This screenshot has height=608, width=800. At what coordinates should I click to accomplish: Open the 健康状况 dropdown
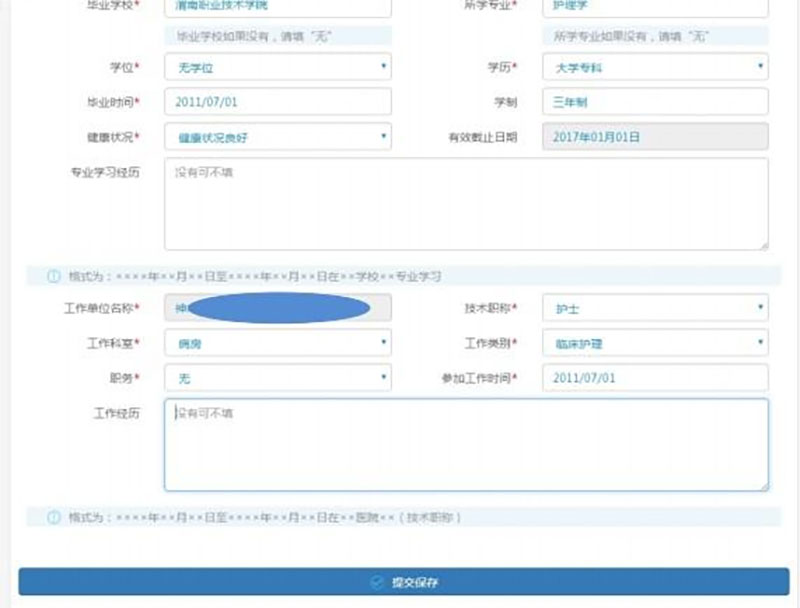[x=277, y=137]
